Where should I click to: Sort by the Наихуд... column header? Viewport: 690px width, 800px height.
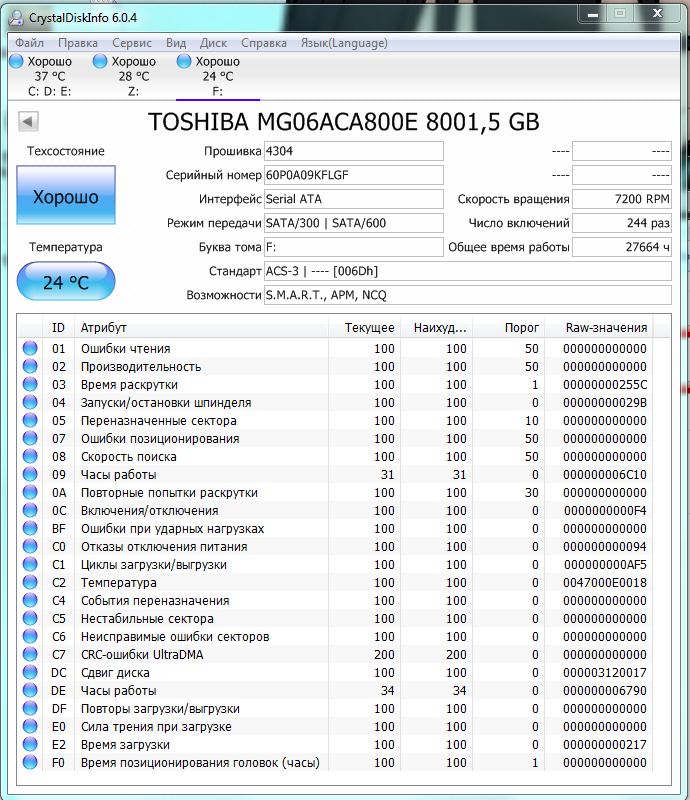point(436,328)
